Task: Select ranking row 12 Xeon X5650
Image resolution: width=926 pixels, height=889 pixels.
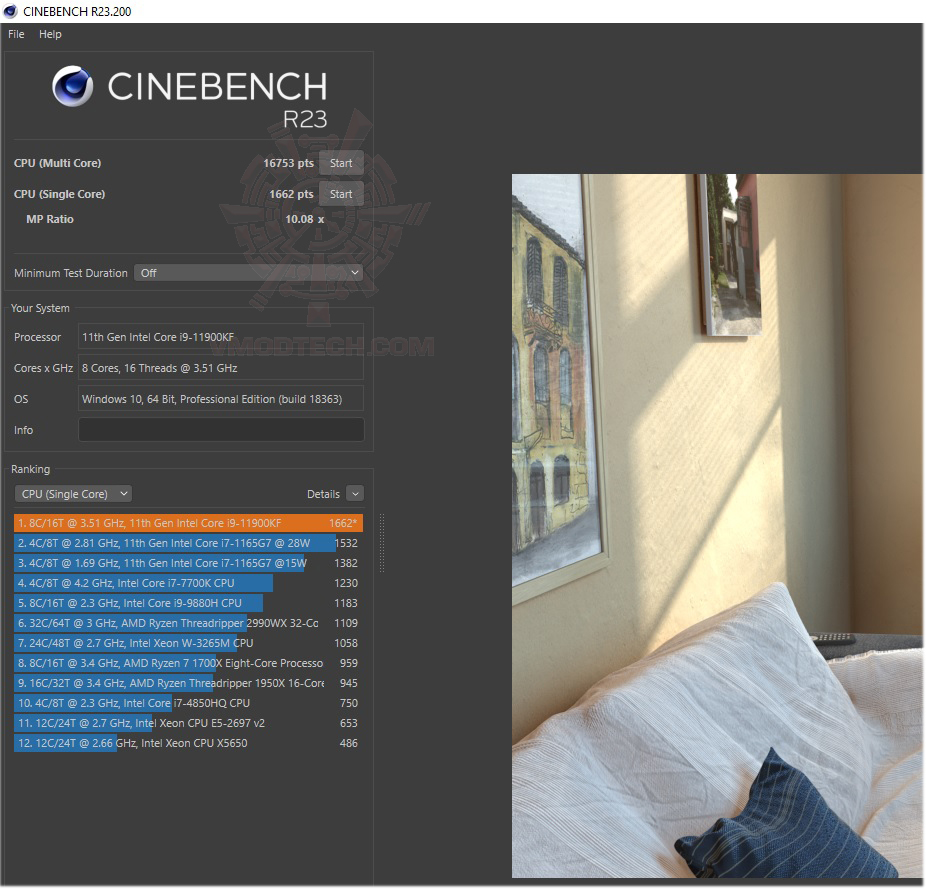Action: (x=188, y=744)
